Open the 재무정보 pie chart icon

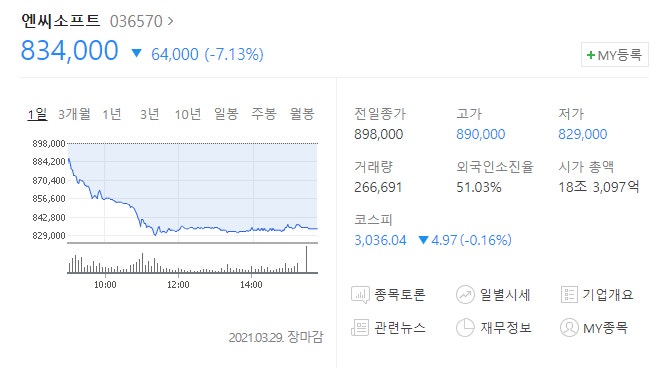[x=465, y=327]
